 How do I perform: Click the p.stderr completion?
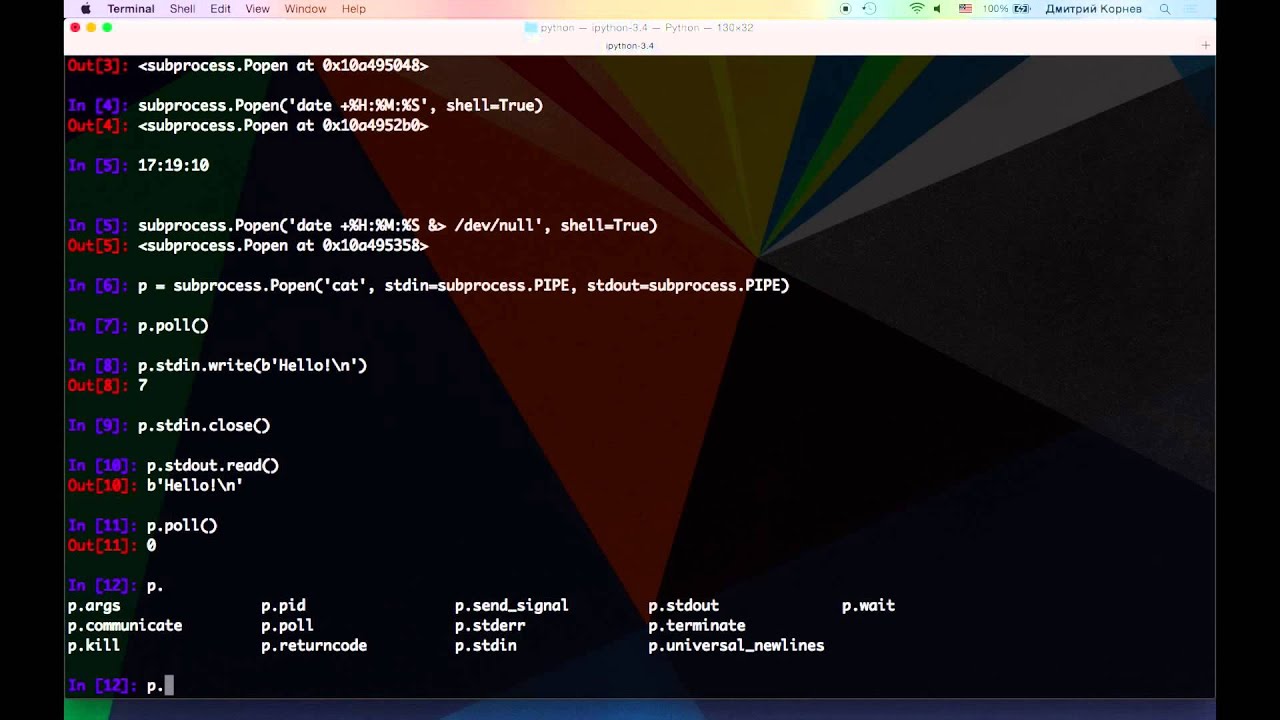490,625
